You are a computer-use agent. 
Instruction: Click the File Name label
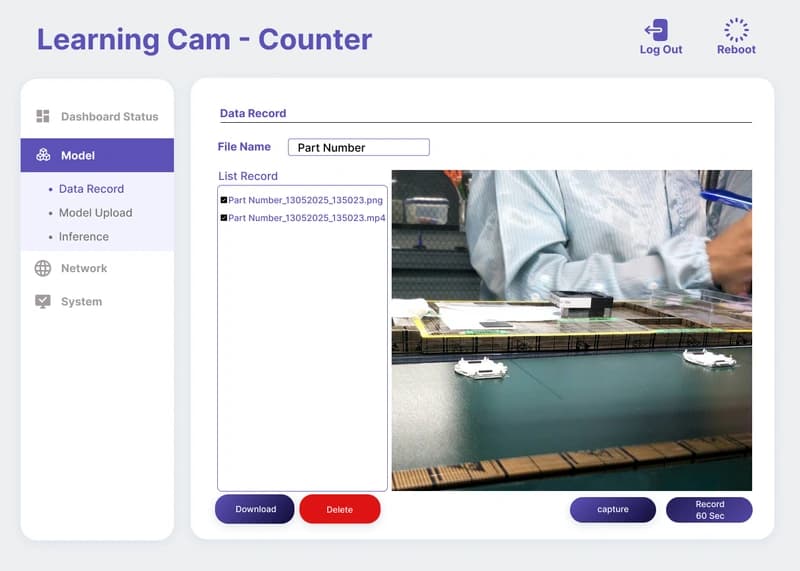coord(244,147)
